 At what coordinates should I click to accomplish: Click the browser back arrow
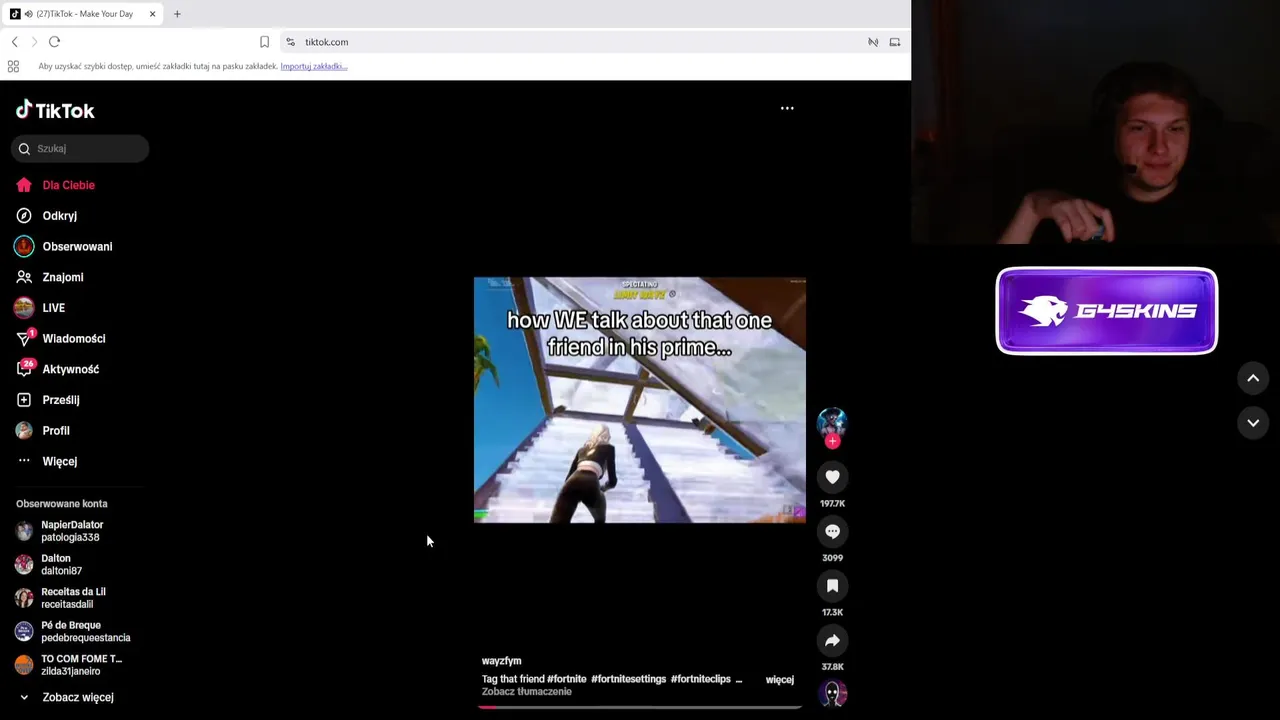14,42
